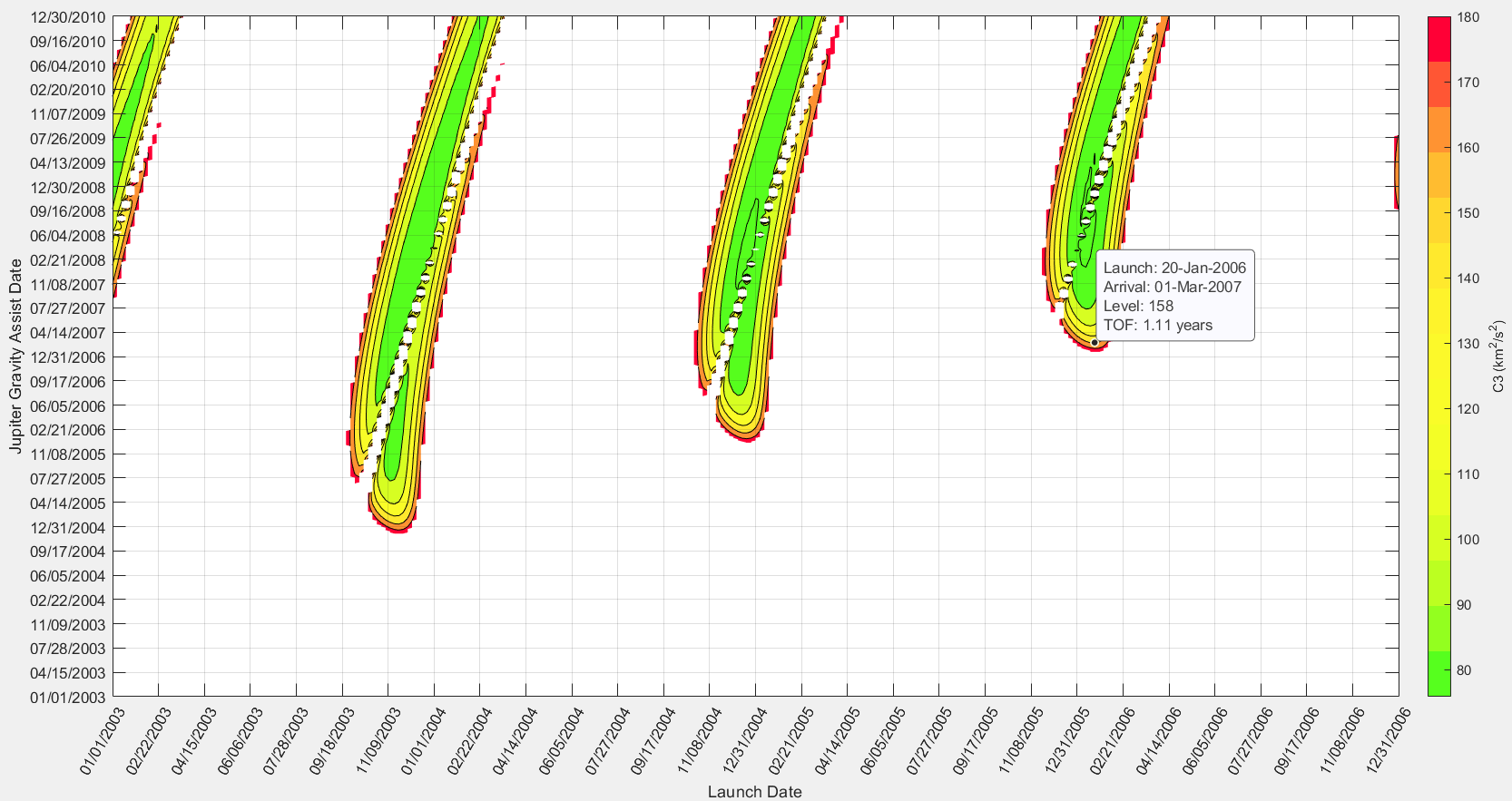Click y-axis tick label 02/21/2006
Image resolution: width=1512 pixels, height=801 pixels.
(x=68, y=430)
